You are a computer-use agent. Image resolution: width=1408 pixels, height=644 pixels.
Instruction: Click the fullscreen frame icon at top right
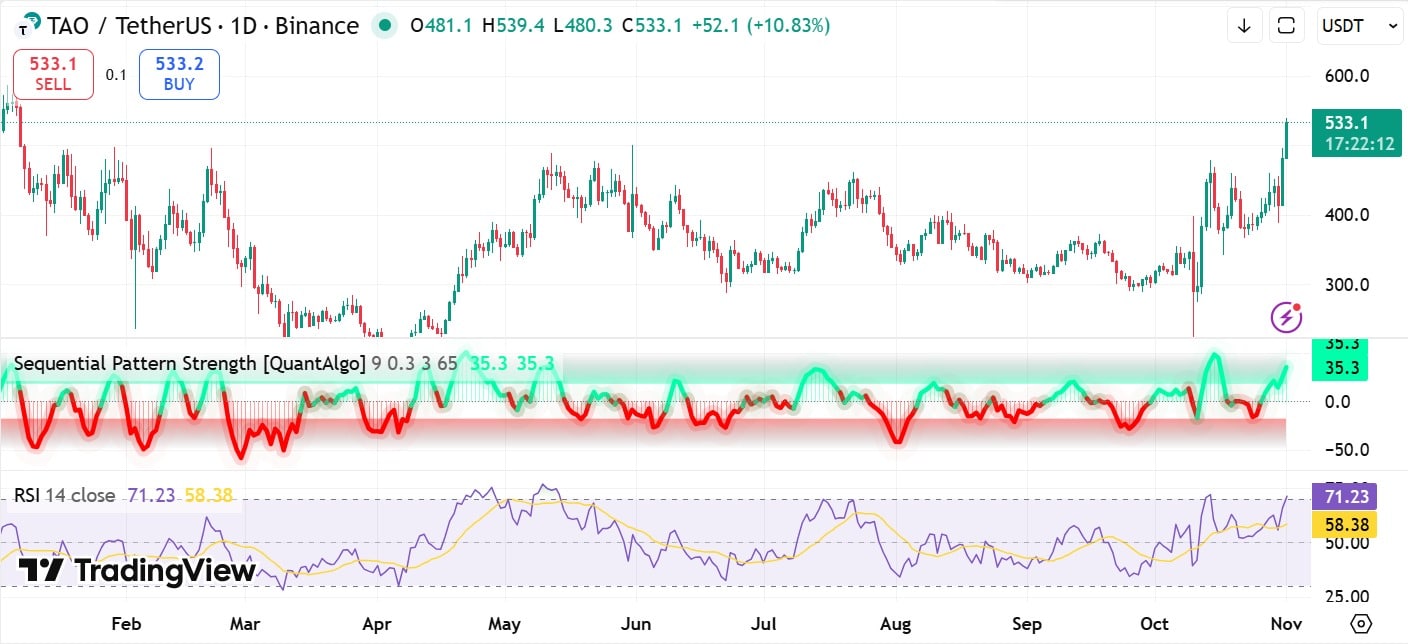pyautogui.click(x=1287, y=26)
